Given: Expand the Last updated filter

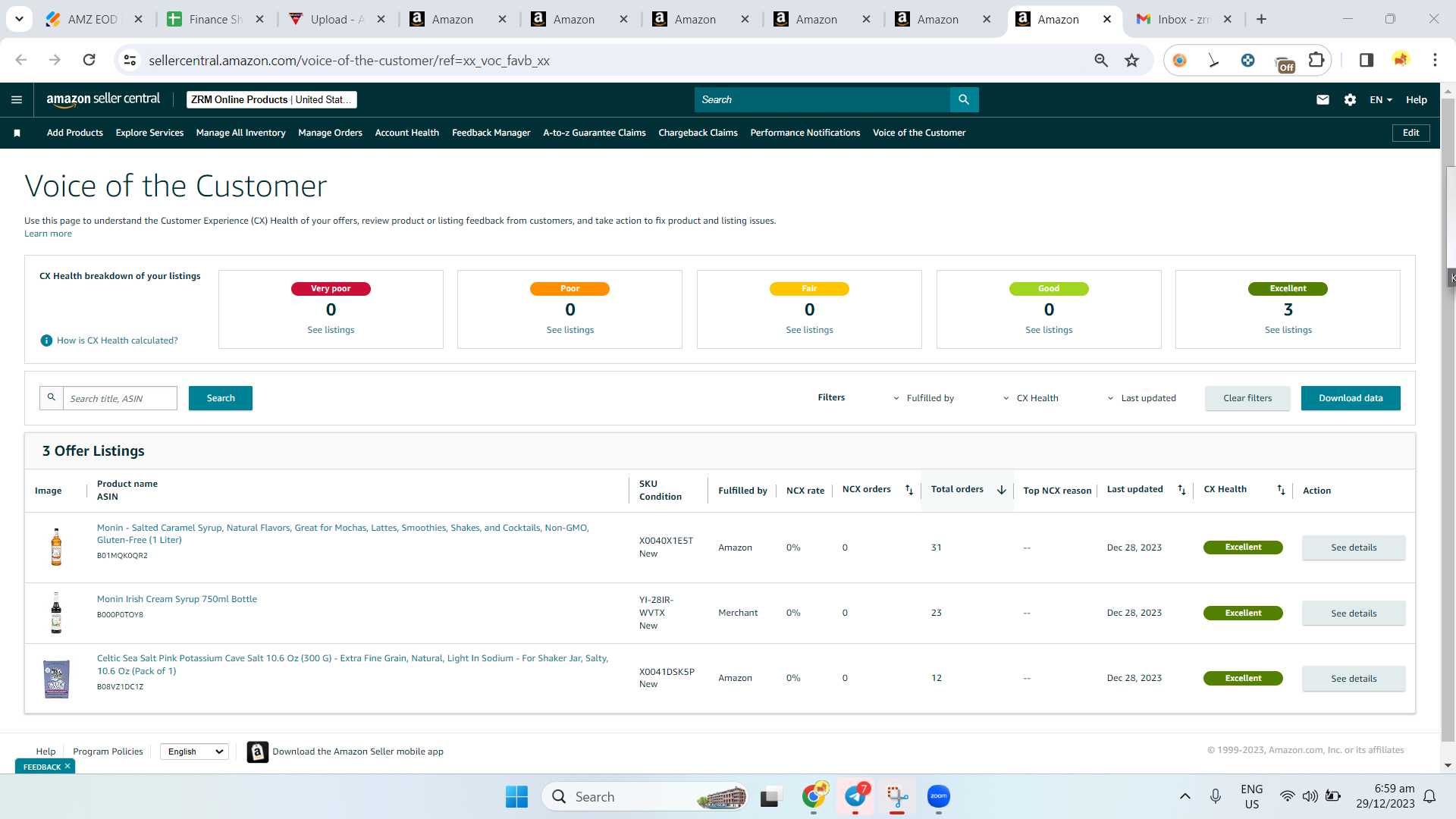Looking at the screenshot, I should click(1141, 398).
